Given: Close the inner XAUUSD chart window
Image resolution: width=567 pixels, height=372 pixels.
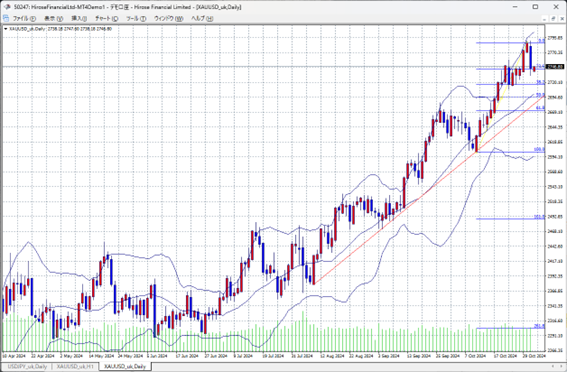Looking at the screenshot, I should pyautogui.click(x=562, y=18).
